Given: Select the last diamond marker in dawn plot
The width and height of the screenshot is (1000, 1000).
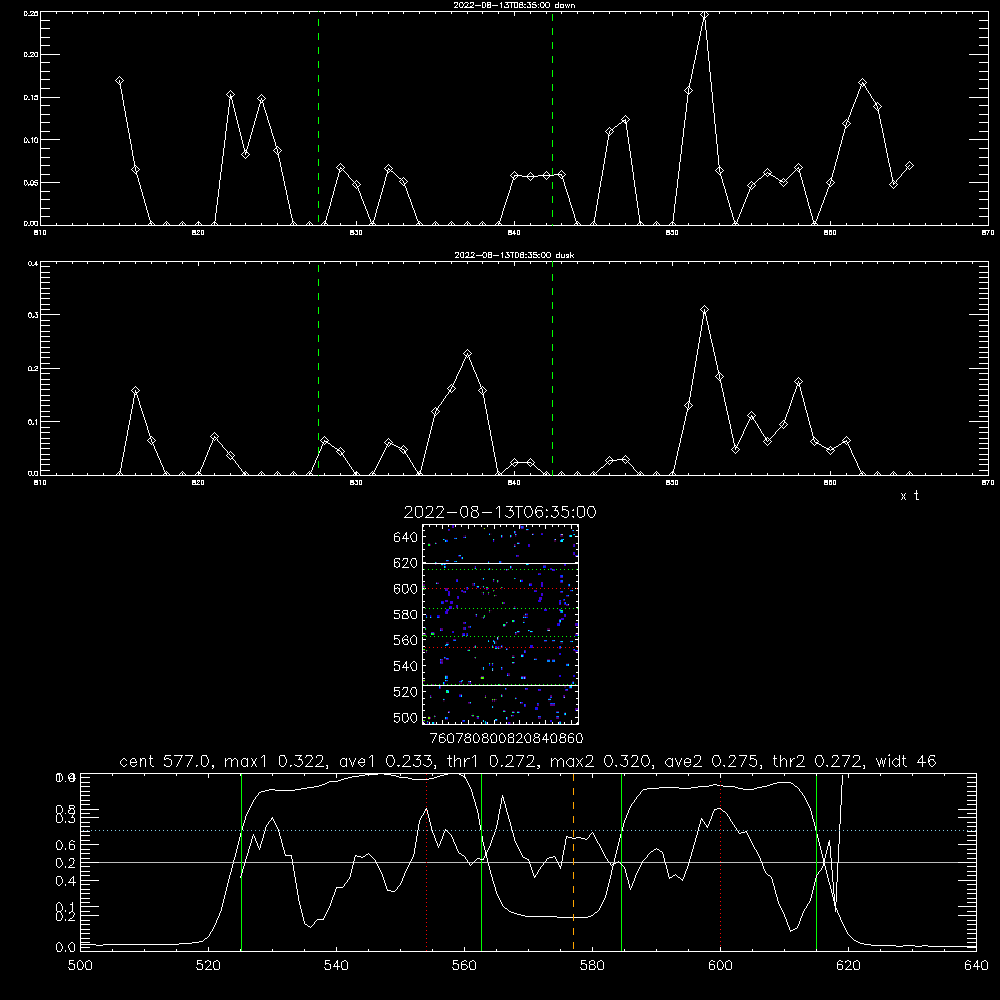Looking at the screenshot, I should click(x=909, y=166).
